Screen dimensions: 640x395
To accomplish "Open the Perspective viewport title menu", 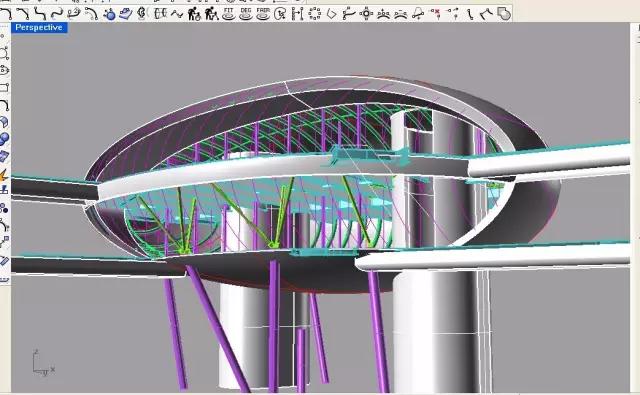I will coord(39,28).
